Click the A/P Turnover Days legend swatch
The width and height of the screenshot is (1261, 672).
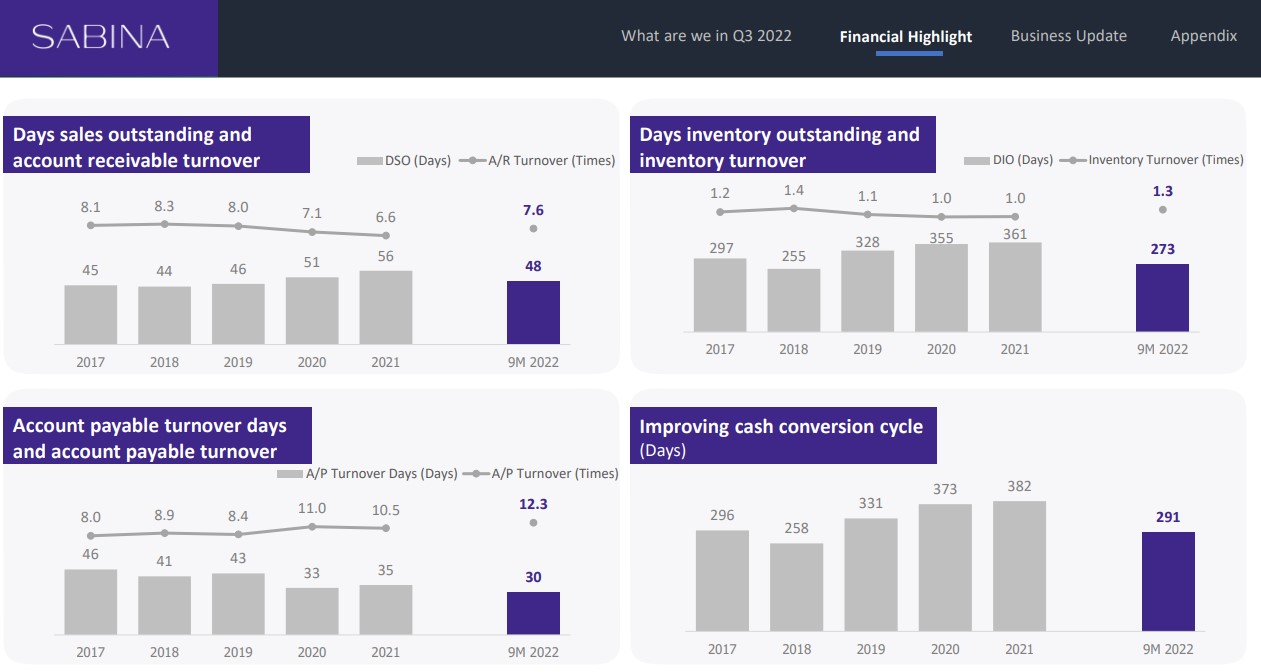(x=290, y=474)
